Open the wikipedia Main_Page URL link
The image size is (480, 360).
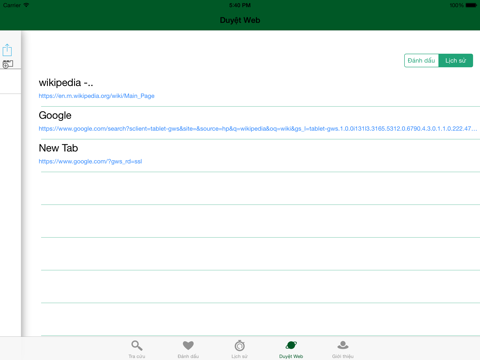[x=96, y=96]
